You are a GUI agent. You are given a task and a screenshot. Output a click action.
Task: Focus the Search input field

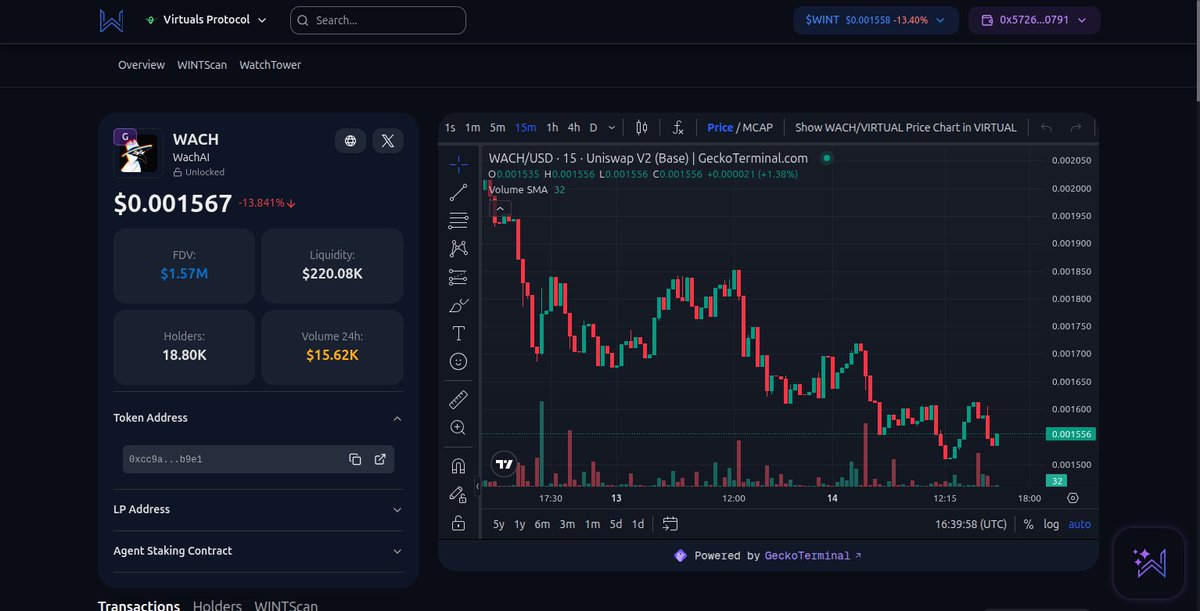pos(378,20)
